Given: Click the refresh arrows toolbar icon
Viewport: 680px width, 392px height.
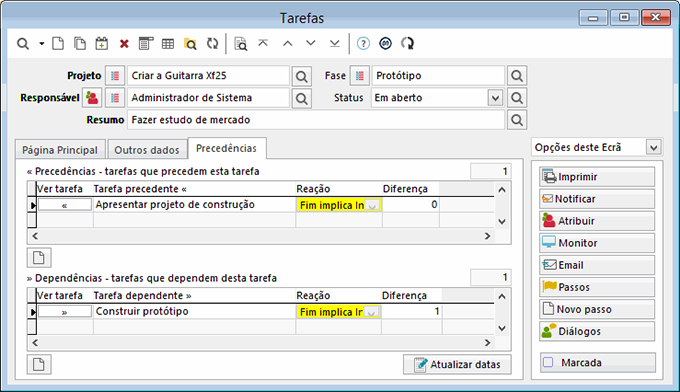Looking at the screenshot, I should coord(212,43).
